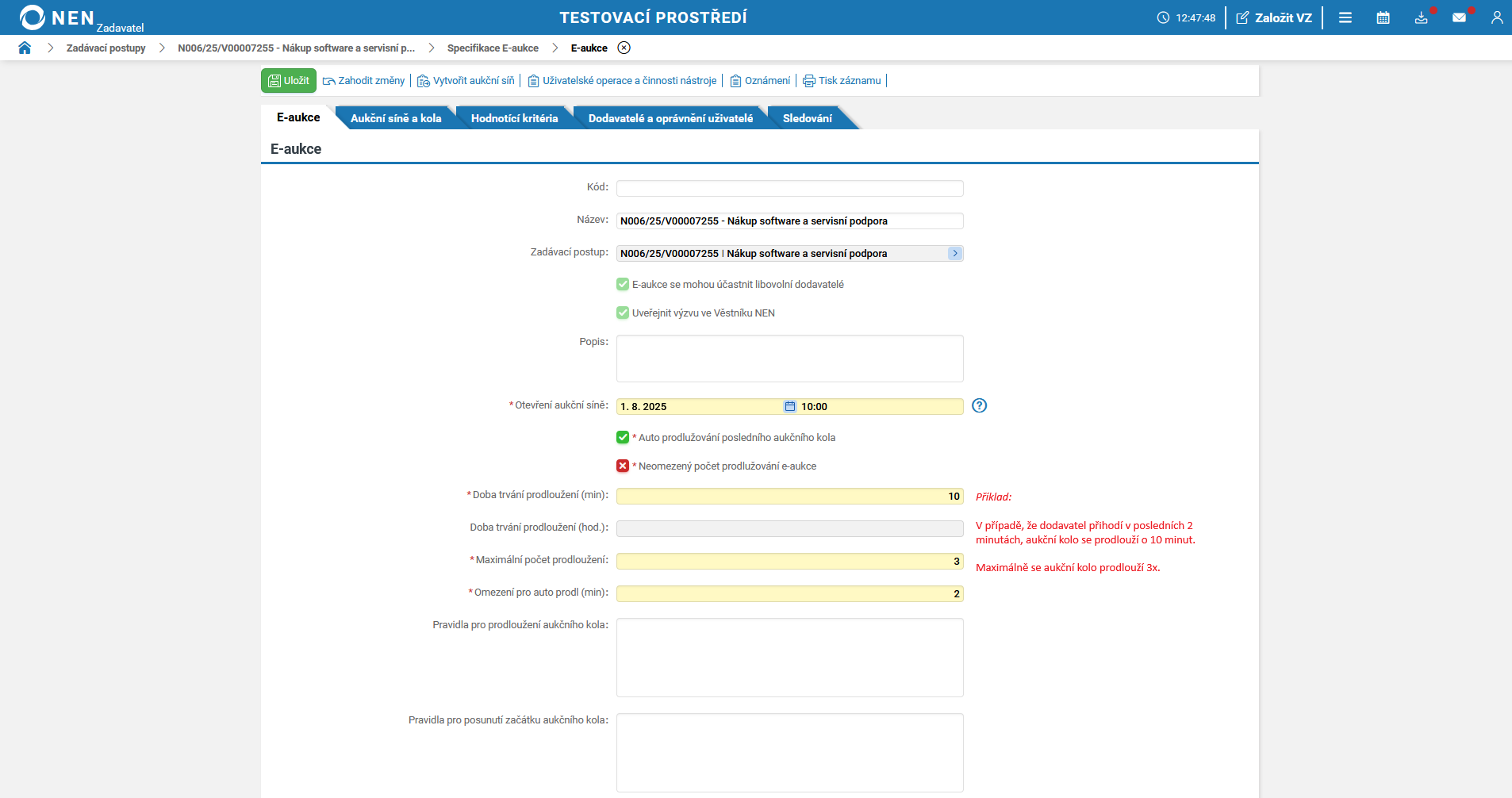Toggle Uveřejnit výzvu ve Věstníku NEN checkbox
Viewport: 1512px width, 798px height.
click(623, 313)
